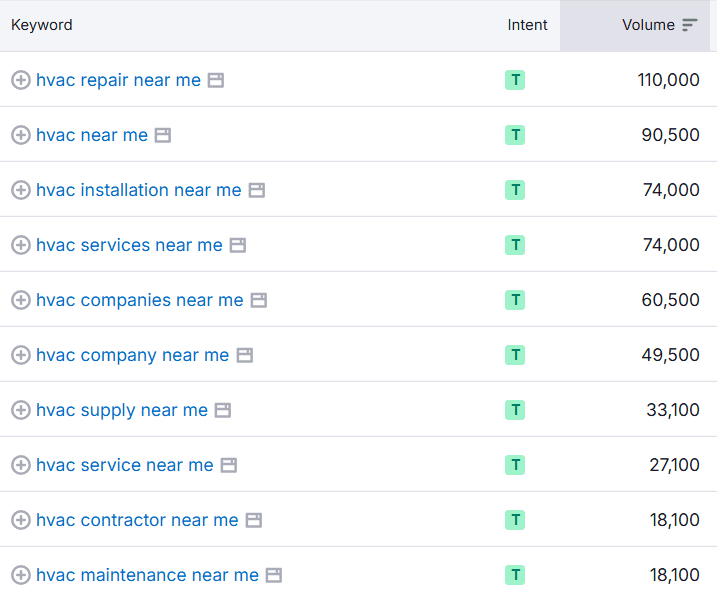Click intent T badge for 'hvac company near me'

(x=515, y=355)
